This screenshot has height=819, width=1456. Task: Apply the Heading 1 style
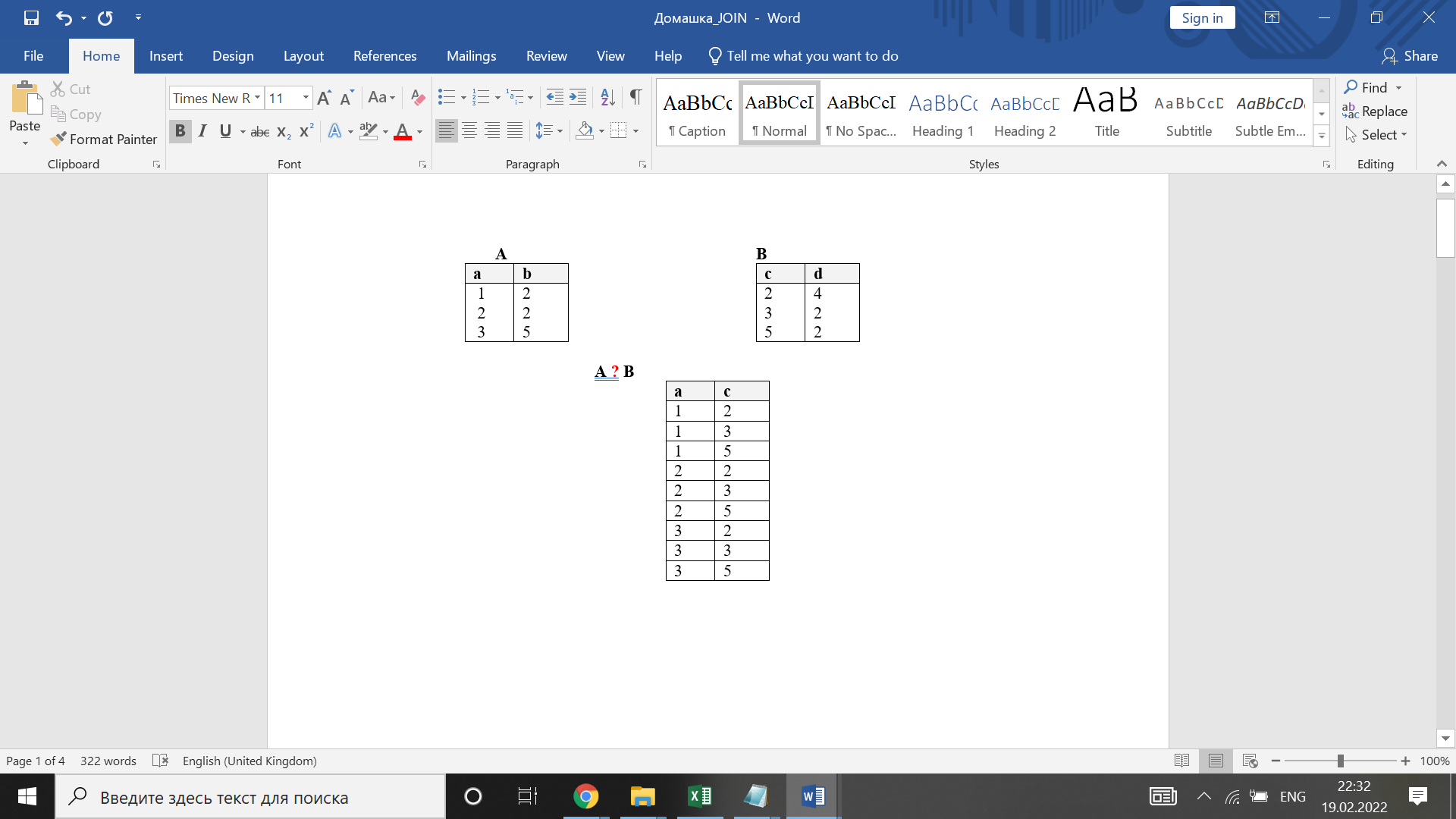click(943, 113)
